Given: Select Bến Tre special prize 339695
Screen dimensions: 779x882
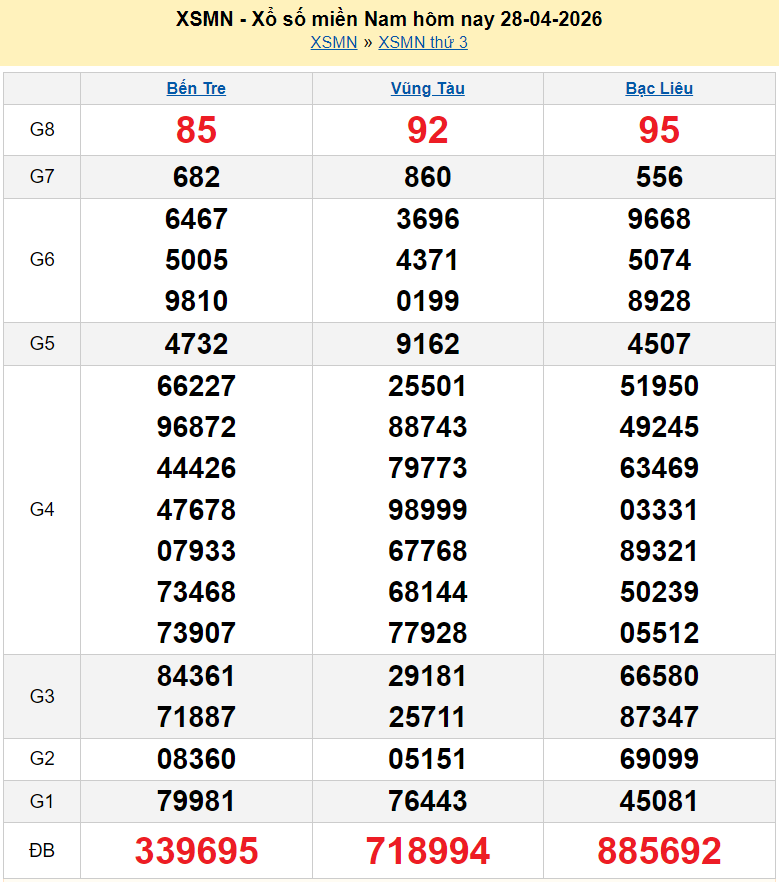Looking at the screenshot, I should pyautogui.click(x=196, y=851).
